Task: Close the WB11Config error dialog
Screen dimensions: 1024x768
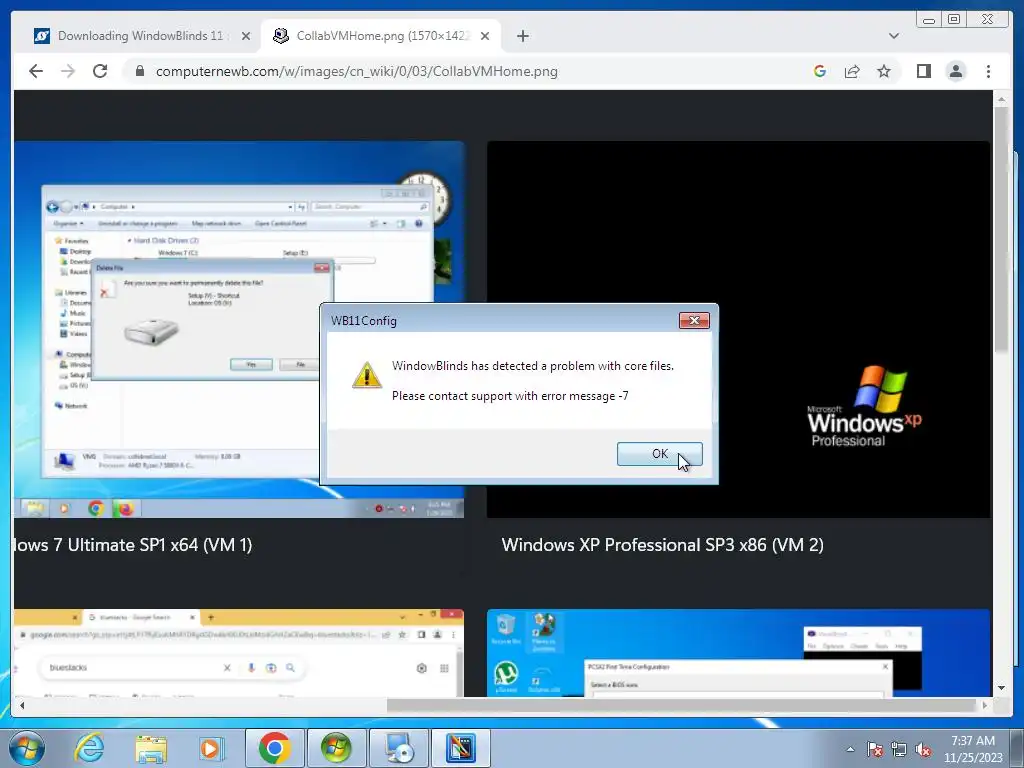Action: 694,320
